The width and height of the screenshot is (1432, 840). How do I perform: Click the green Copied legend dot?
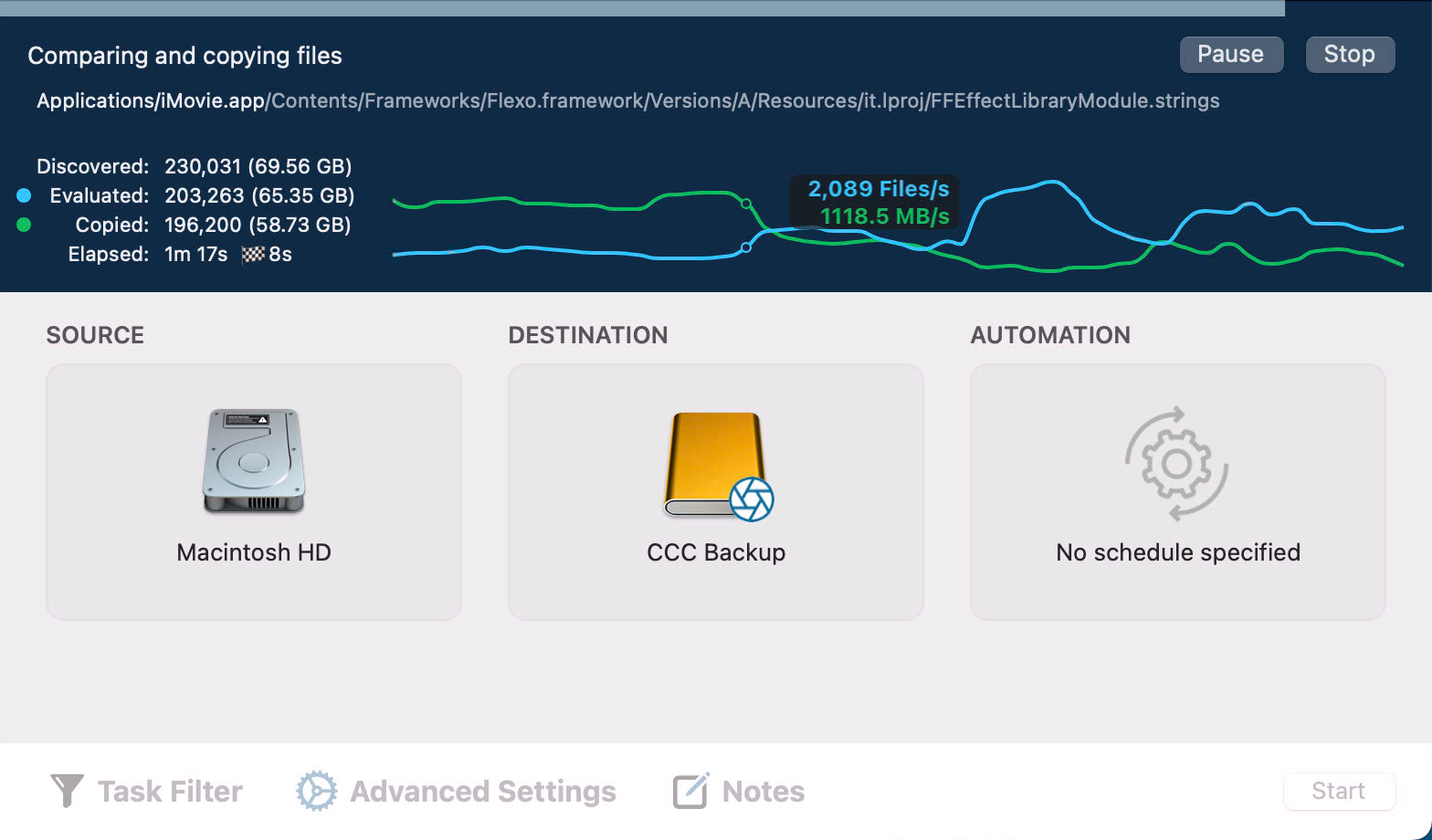tap(24, 225)
